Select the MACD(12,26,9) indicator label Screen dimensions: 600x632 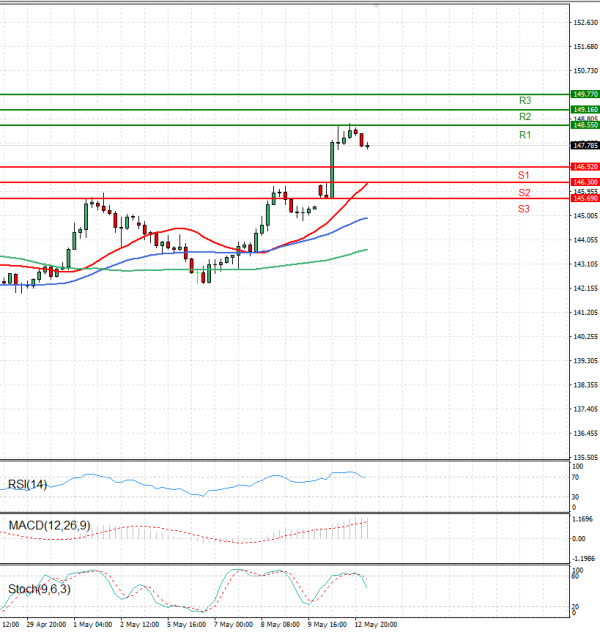pos(50,525)
